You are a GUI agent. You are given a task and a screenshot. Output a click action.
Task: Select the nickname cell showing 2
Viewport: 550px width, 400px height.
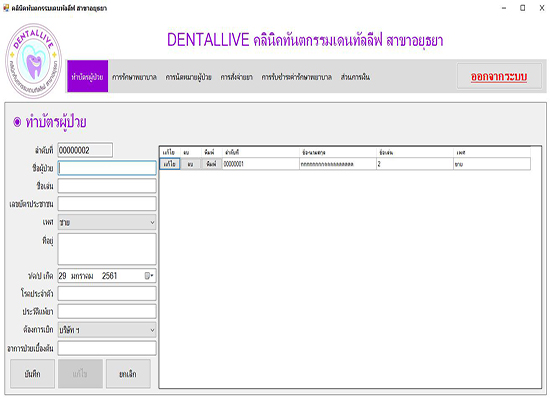[x=415, y=164]
